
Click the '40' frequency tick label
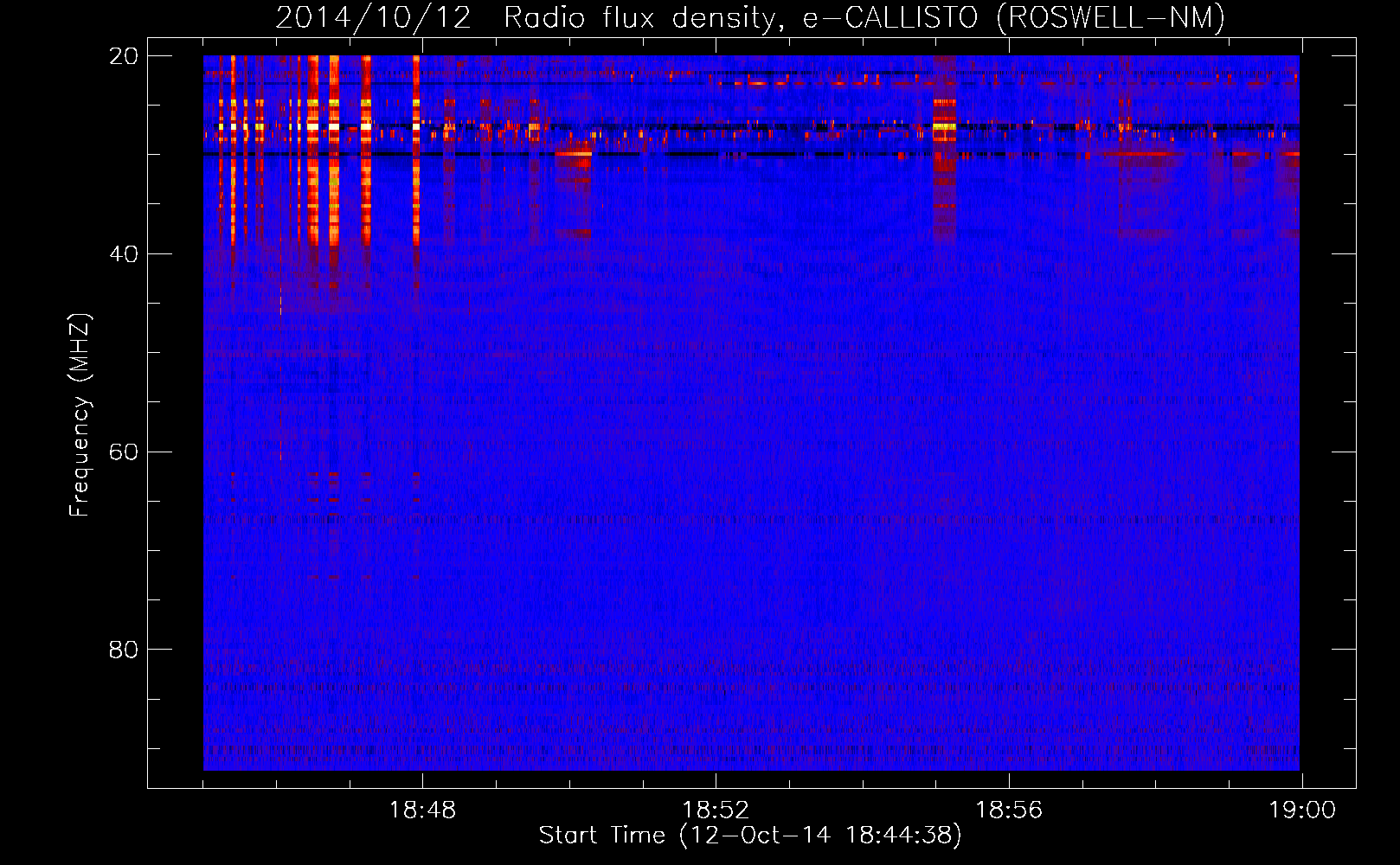pos(124,254)
